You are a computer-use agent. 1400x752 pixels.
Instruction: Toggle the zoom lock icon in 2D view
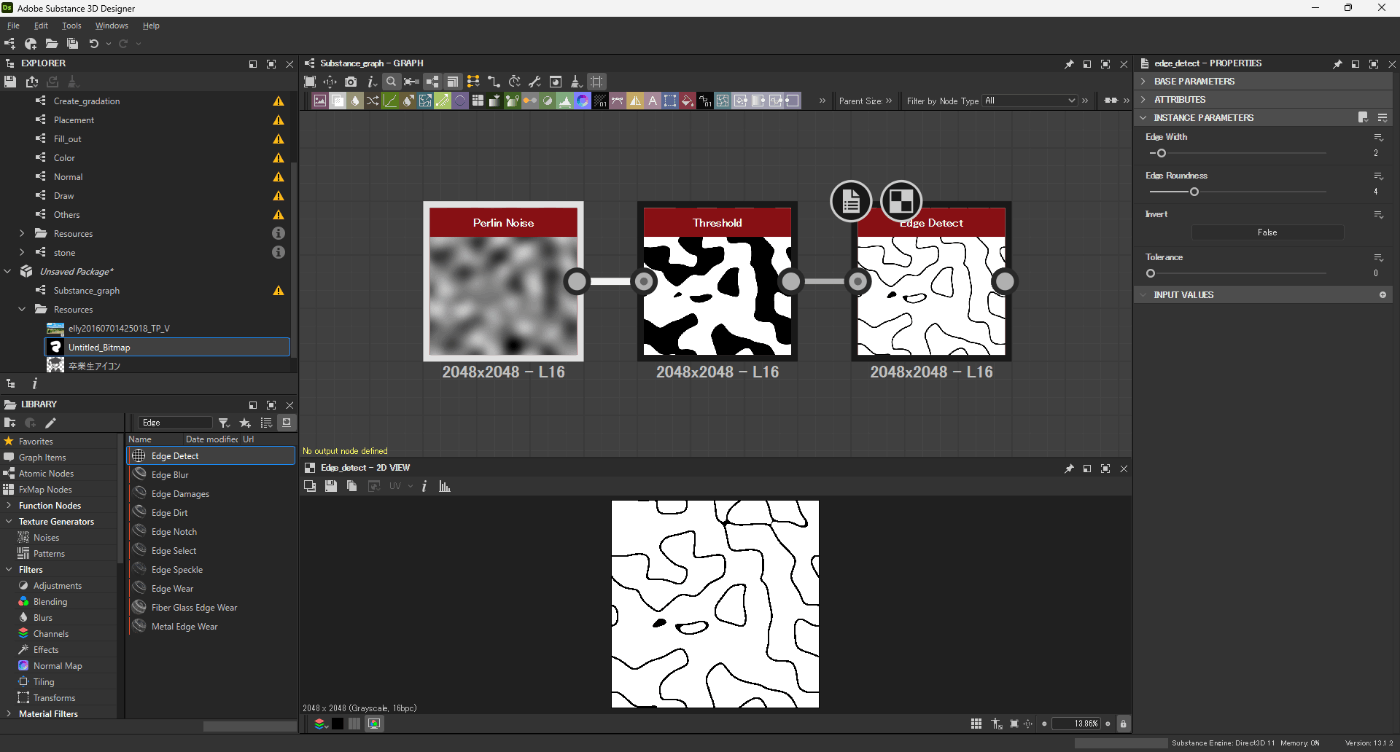click(x=1123, y=724)
